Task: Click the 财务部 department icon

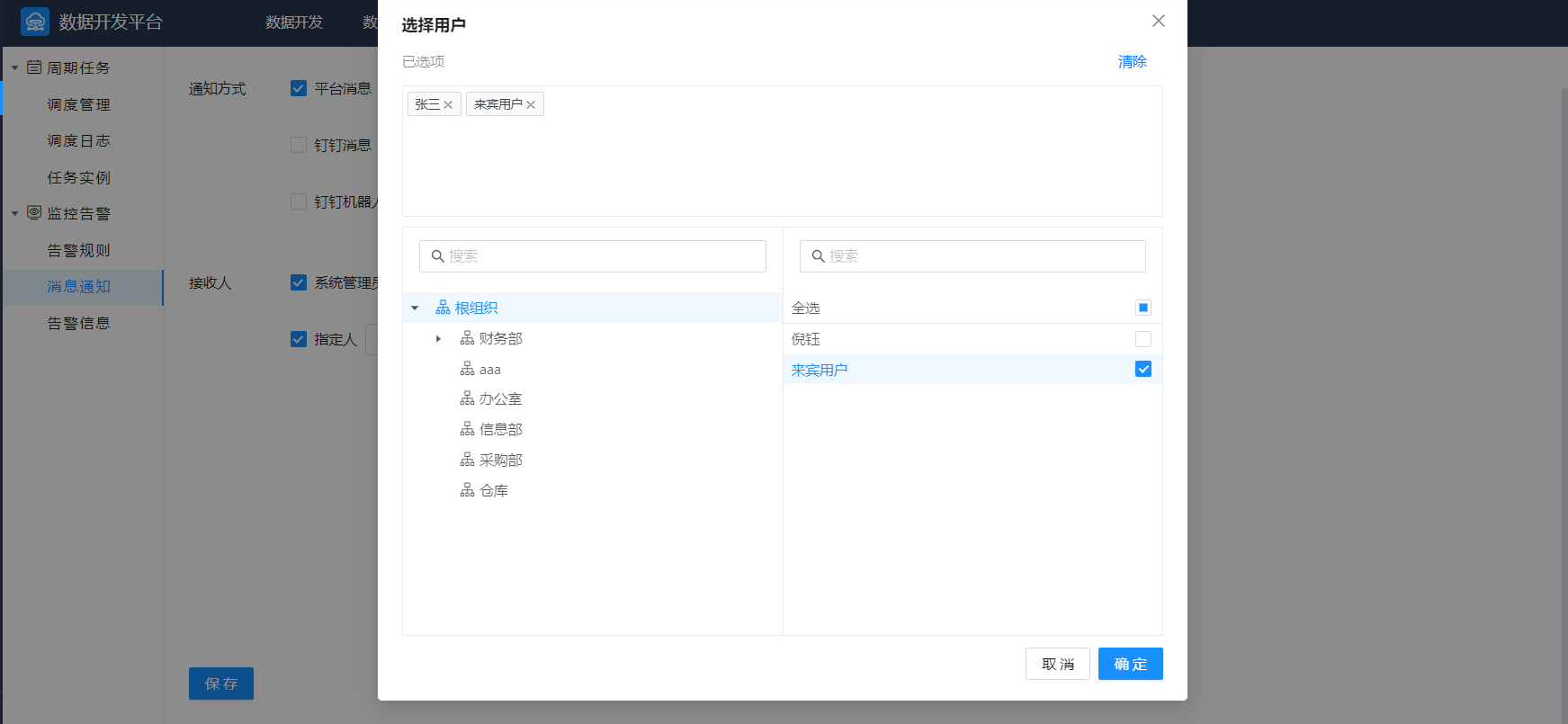Action: point(467,338)
